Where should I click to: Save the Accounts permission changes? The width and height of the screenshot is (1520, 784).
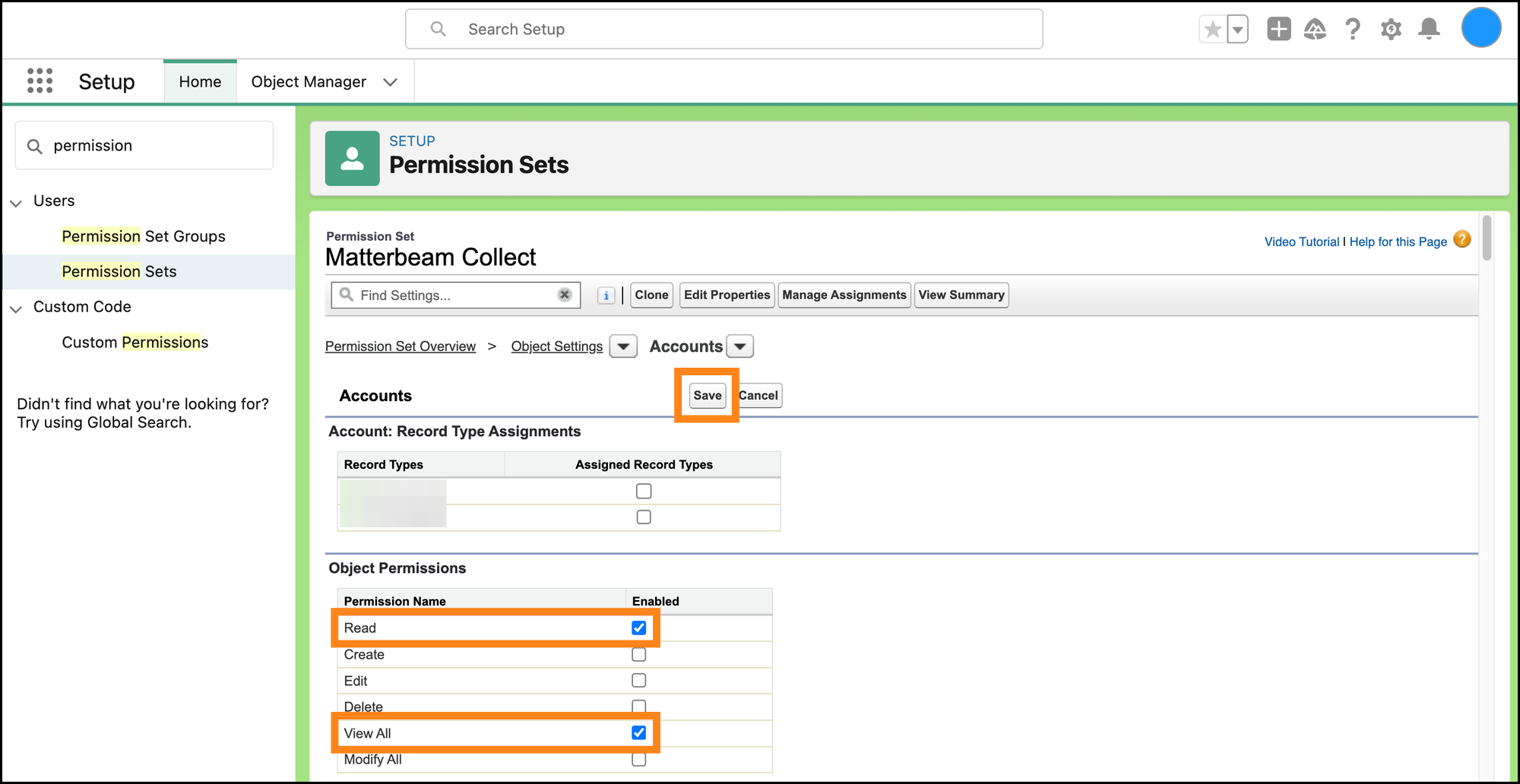point(707,395)
